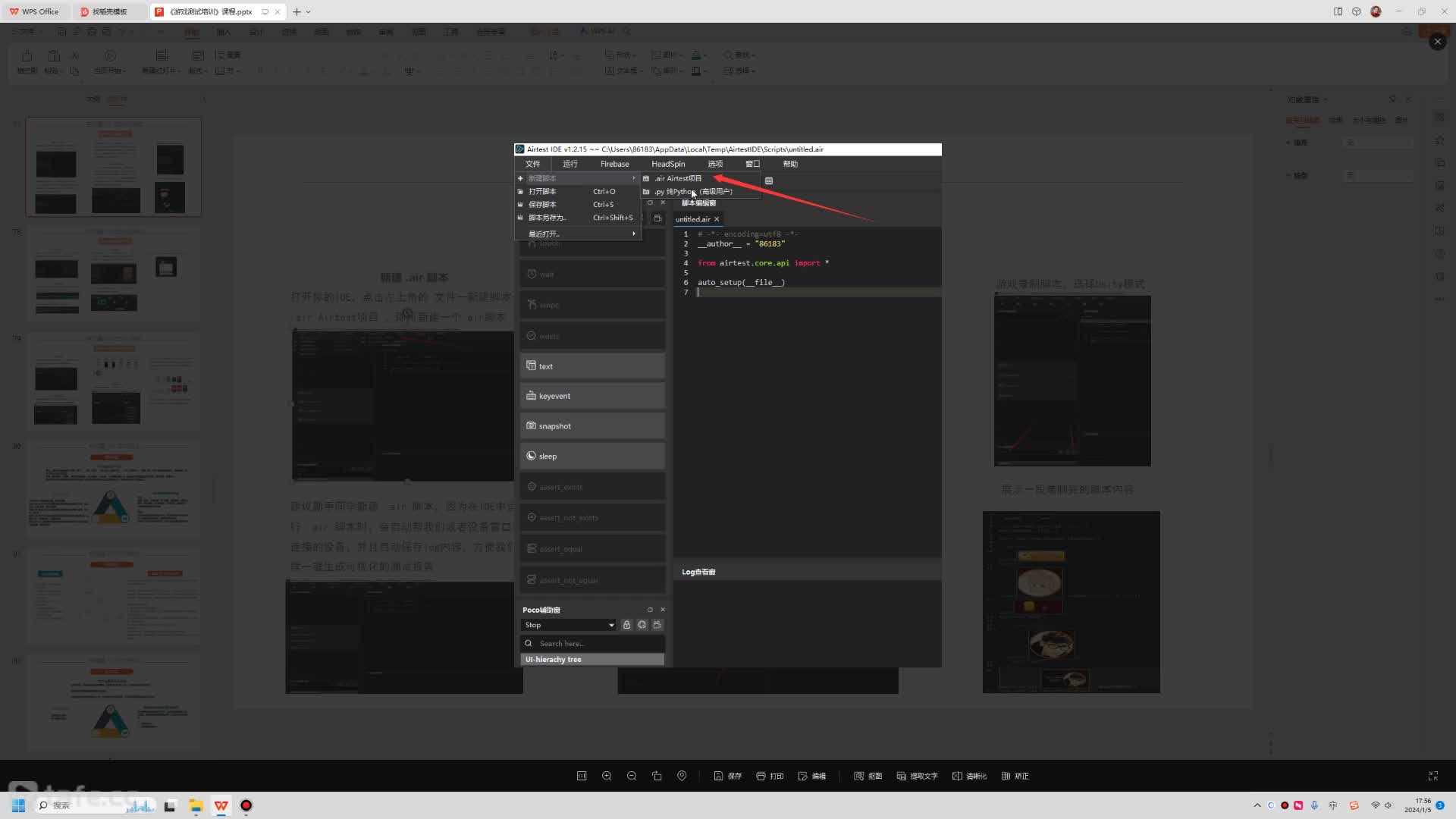Print the picture using 打印
The width and height of the screenshot is (1456, 819).
click(770, 776)
